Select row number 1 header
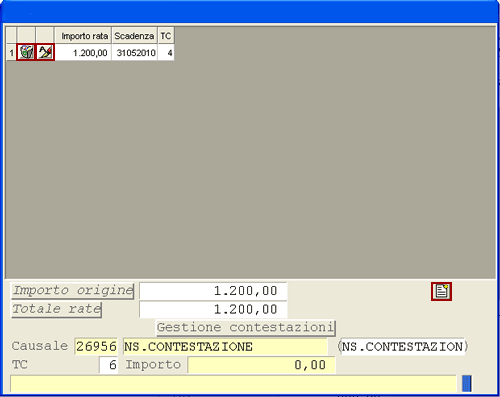This screenshot has width=500, height=397. (12, 53)
